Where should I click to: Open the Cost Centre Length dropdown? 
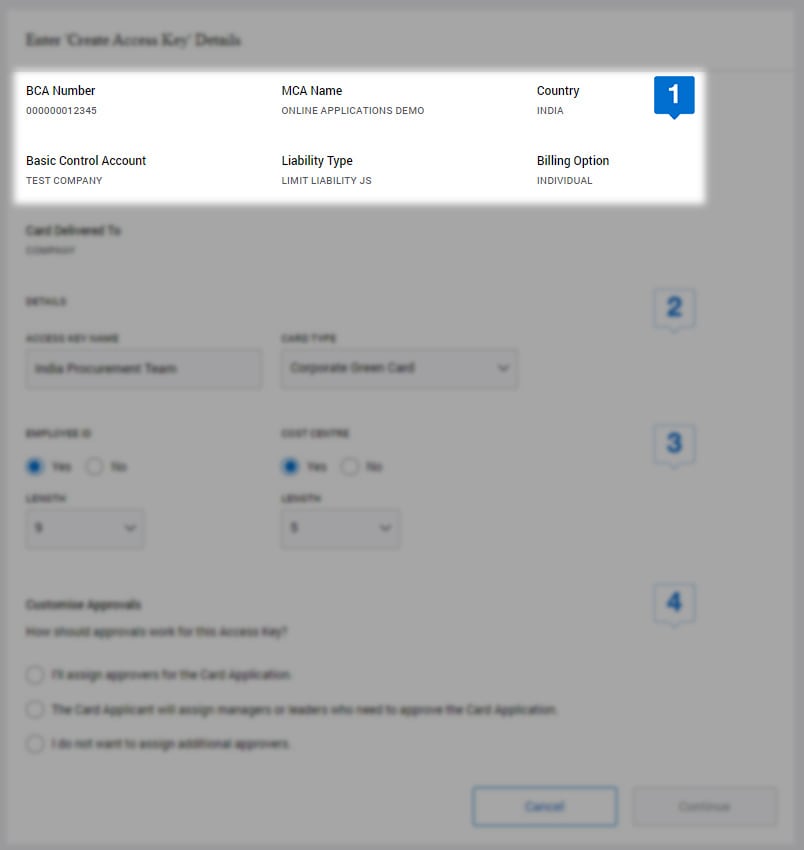point(340,528)
